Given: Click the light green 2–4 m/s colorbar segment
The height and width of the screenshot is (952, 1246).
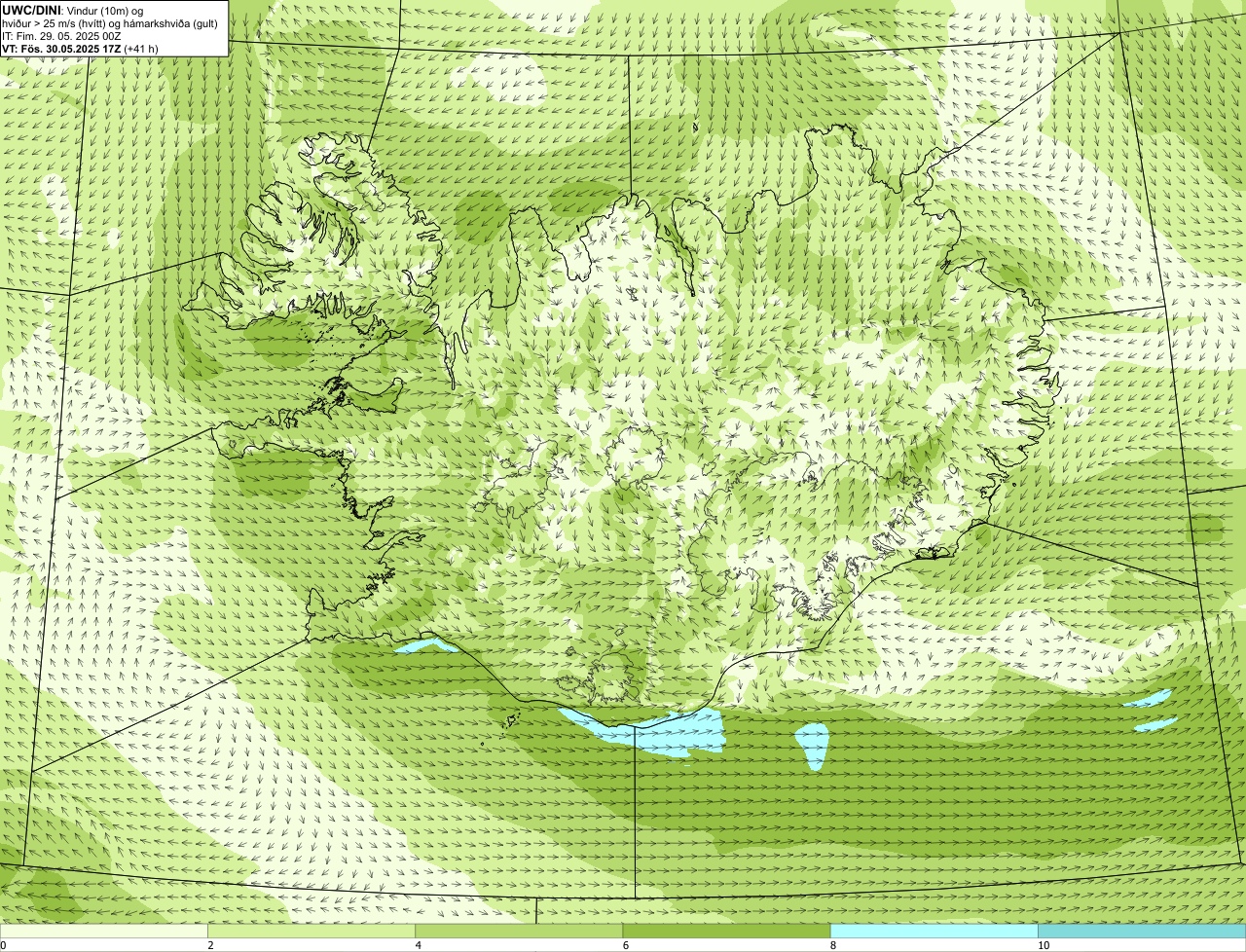Looking at the screenshot, I should 311,932.
